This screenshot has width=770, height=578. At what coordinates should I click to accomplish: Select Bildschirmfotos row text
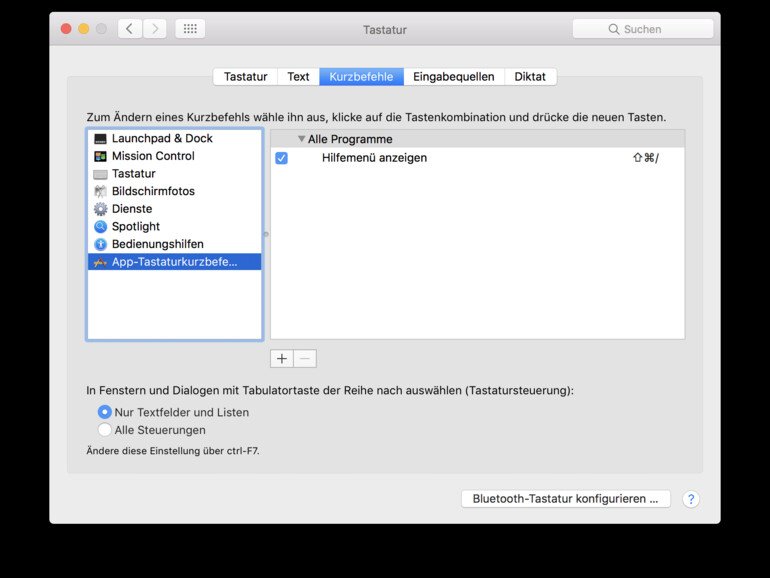pos(153,191)
